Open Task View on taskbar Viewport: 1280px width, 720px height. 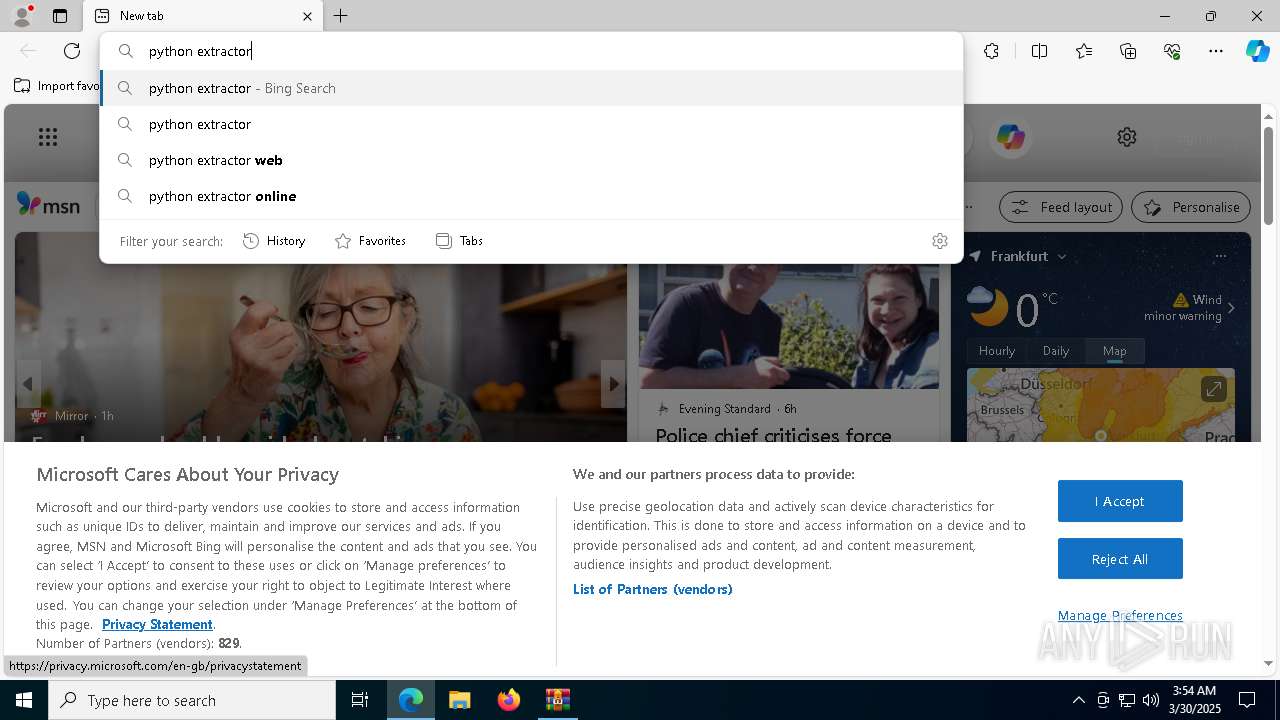point(360,700)
